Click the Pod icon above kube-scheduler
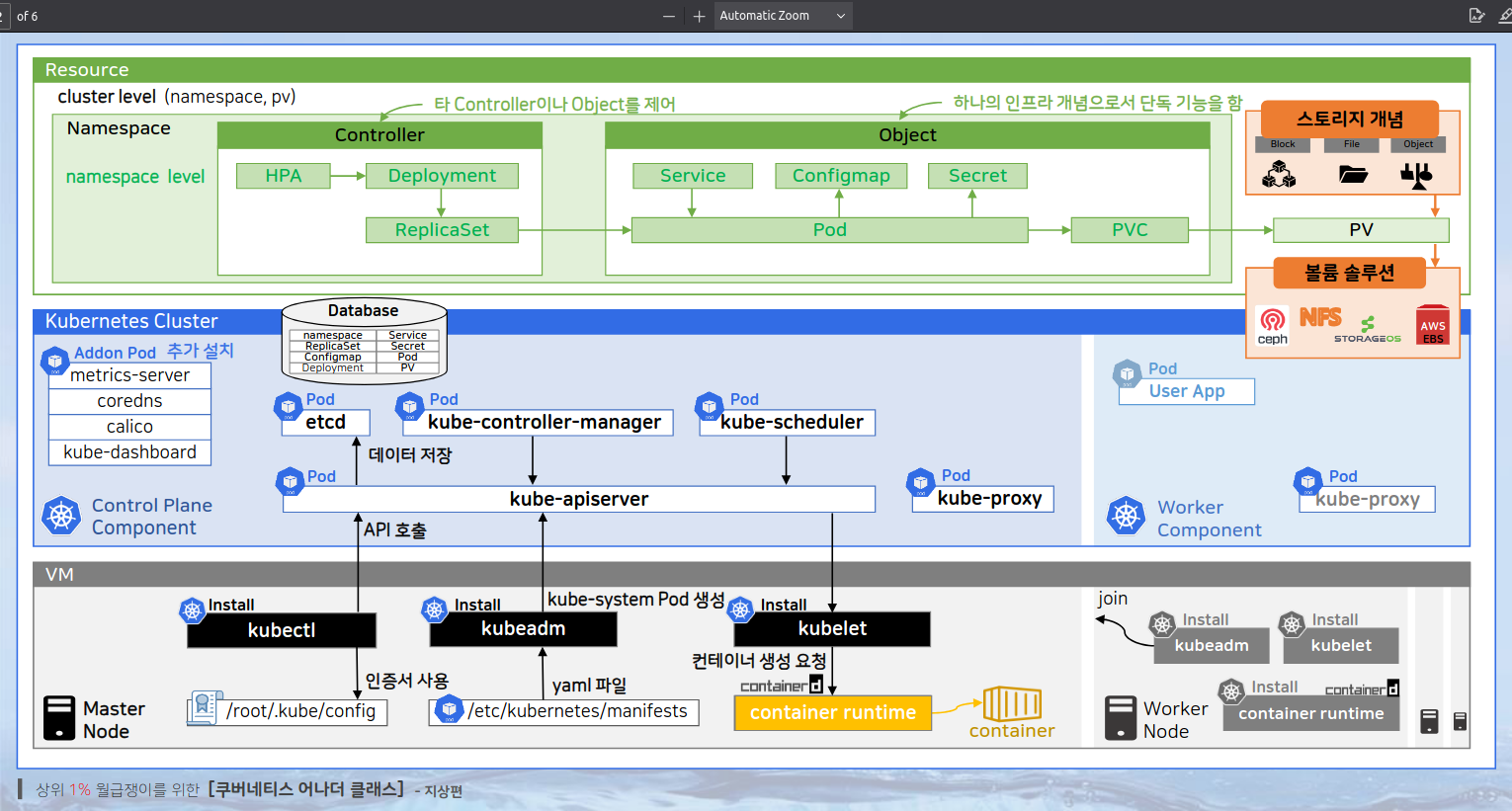This screenshot has height=811, width=1512. click(x=710, y=406)
